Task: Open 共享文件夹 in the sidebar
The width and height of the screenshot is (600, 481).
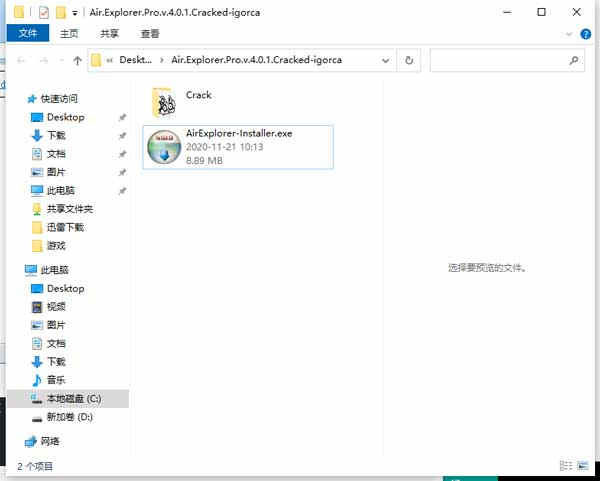Action: [x=70, y=209]
